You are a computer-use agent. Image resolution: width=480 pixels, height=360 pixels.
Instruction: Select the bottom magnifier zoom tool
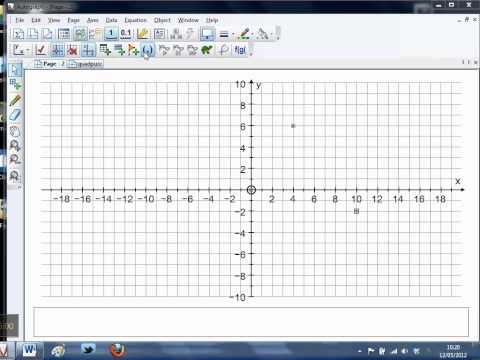tap(15, 175)
